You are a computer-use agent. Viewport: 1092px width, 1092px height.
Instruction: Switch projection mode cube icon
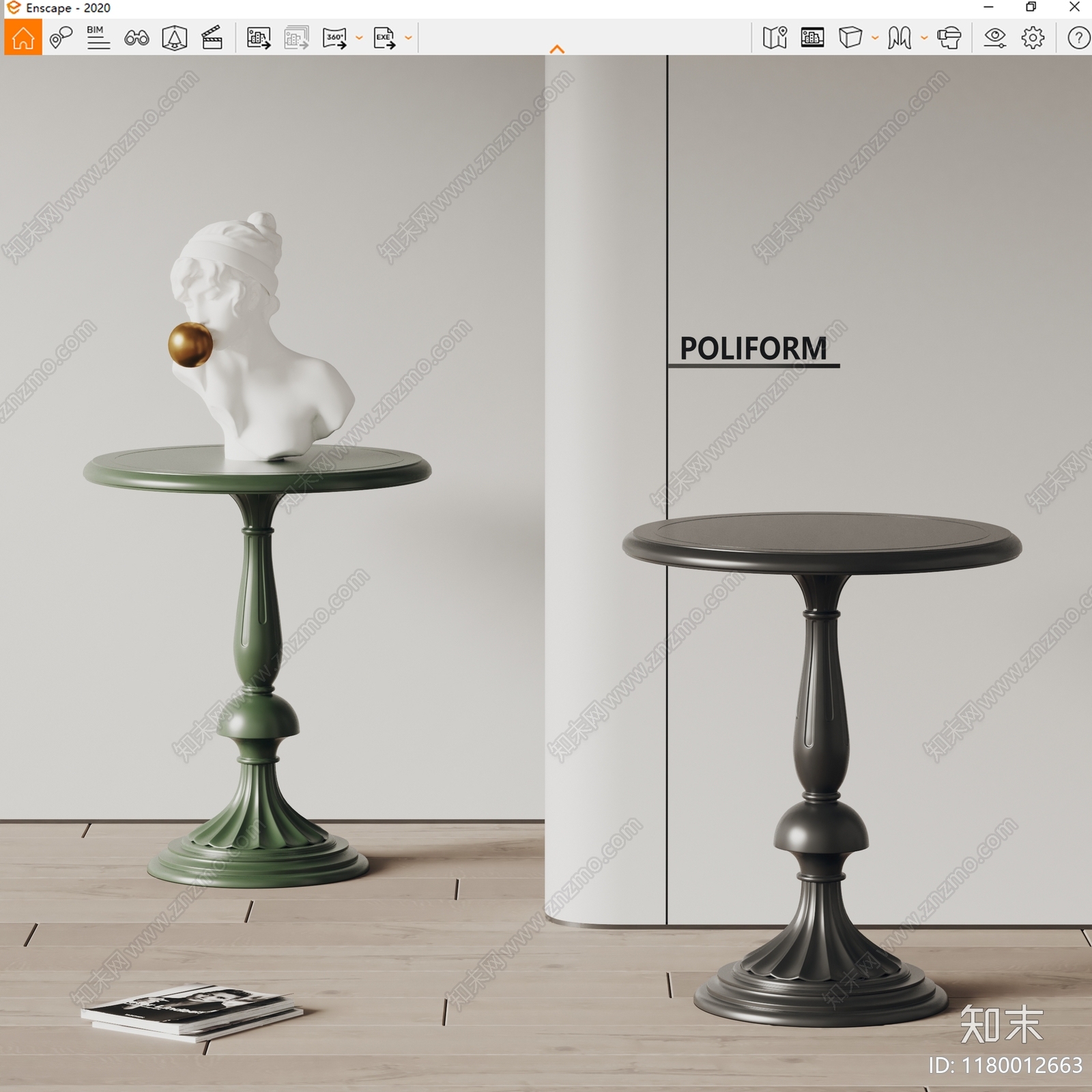point(850,38)
